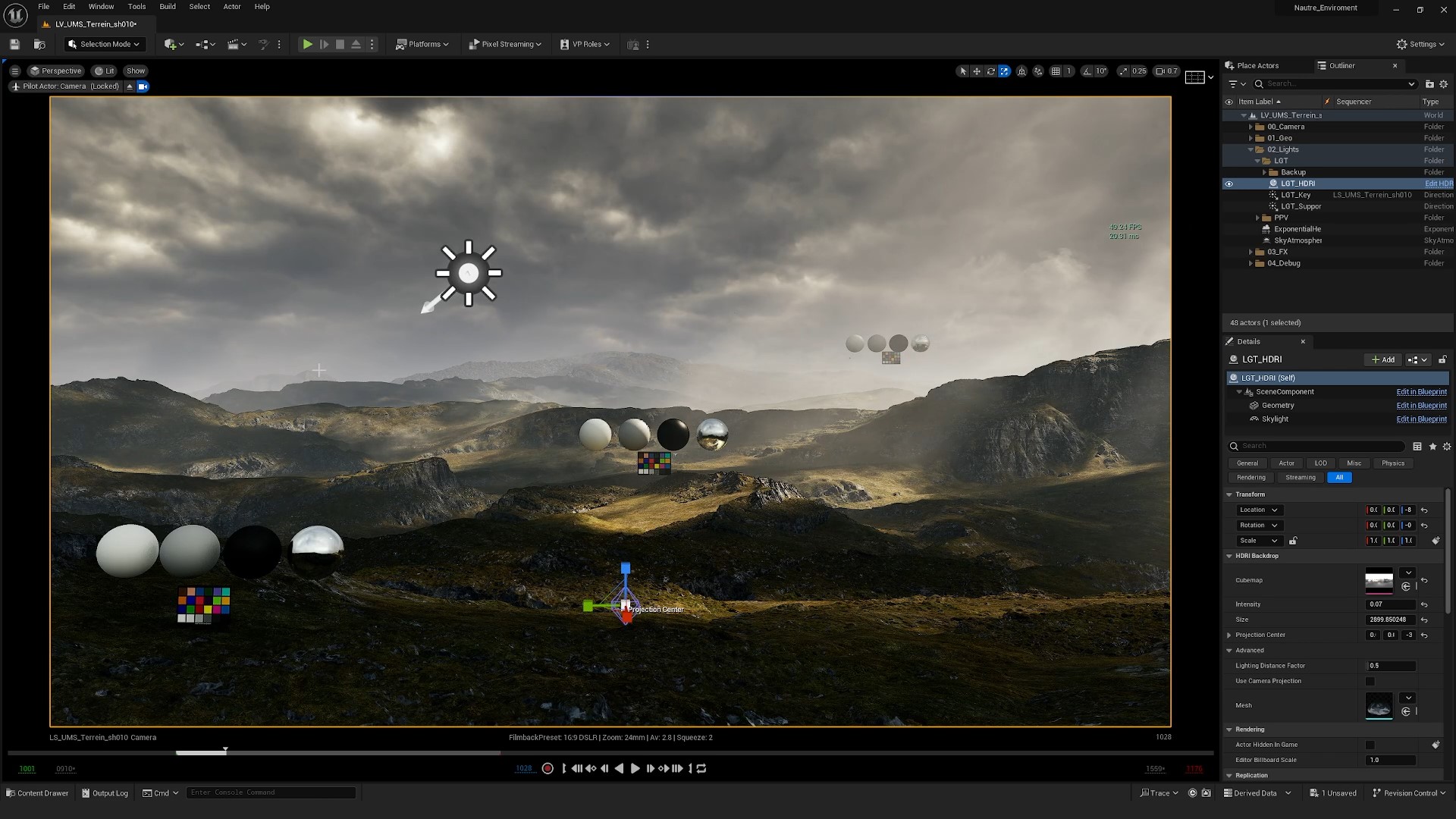Click the green Play level button
1456x819 pixels.
pos(307,45)
